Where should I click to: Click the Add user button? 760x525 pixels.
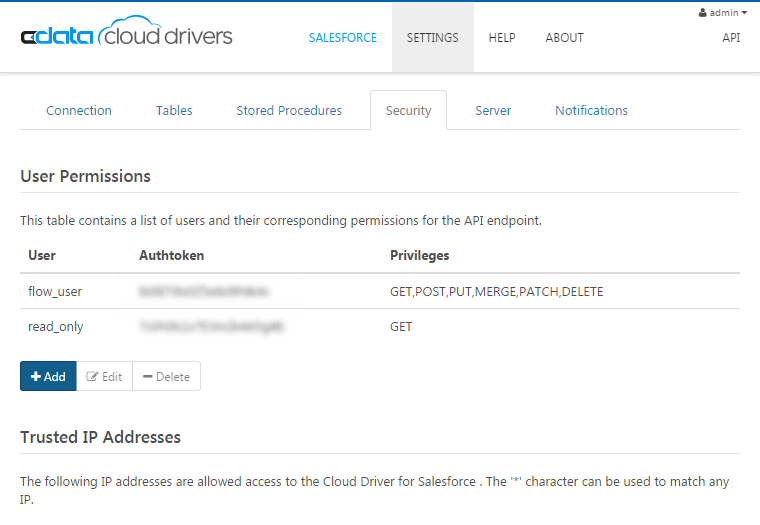point(48,377)
